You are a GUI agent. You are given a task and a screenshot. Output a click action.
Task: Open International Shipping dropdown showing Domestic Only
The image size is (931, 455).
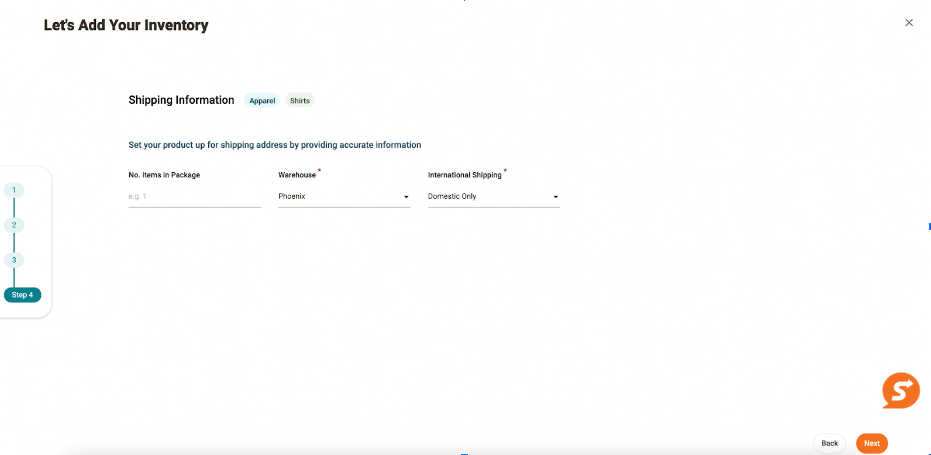494,197
